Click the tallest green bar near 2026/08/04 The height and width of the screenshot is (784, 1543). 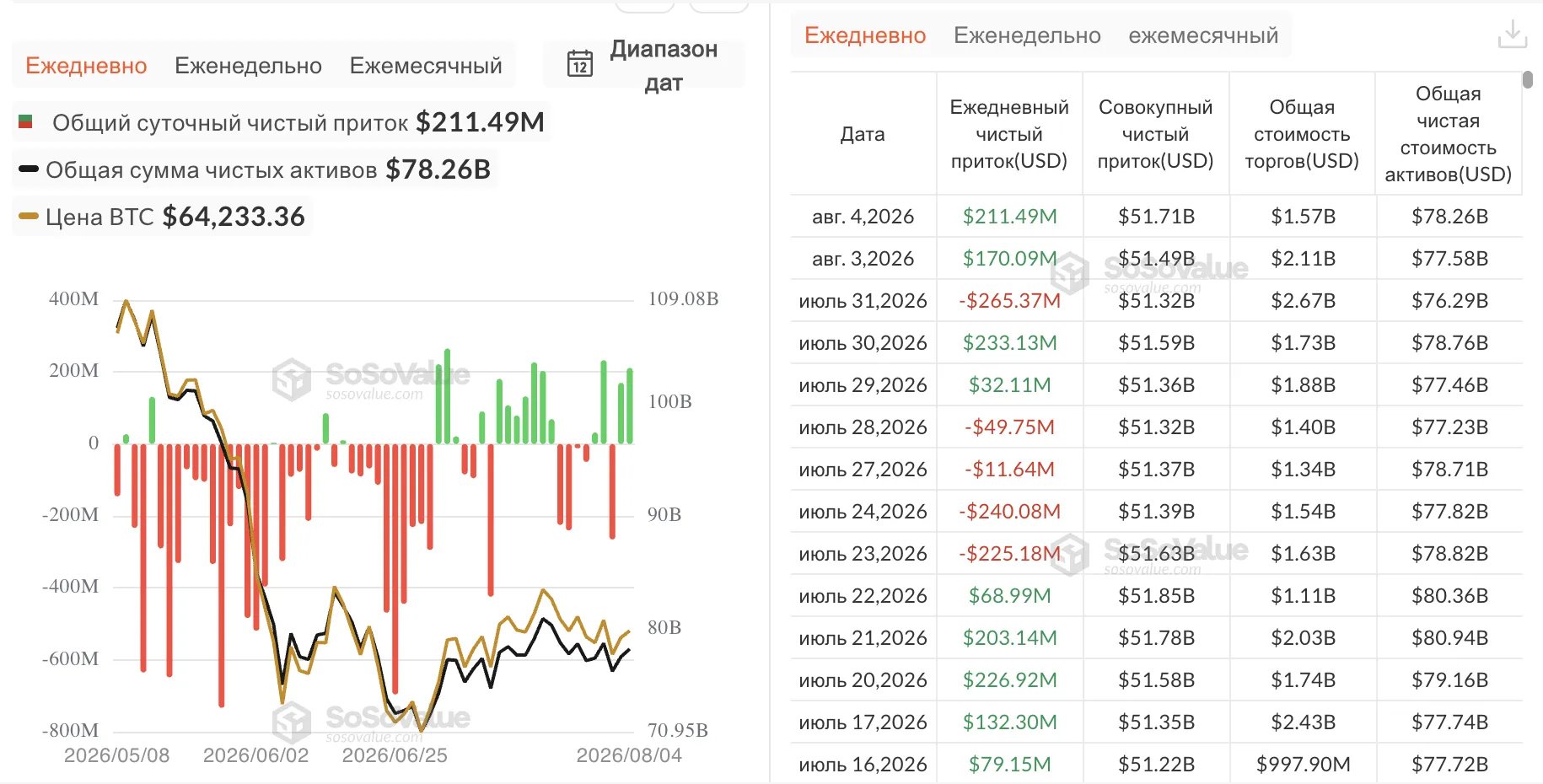(604, 402)
